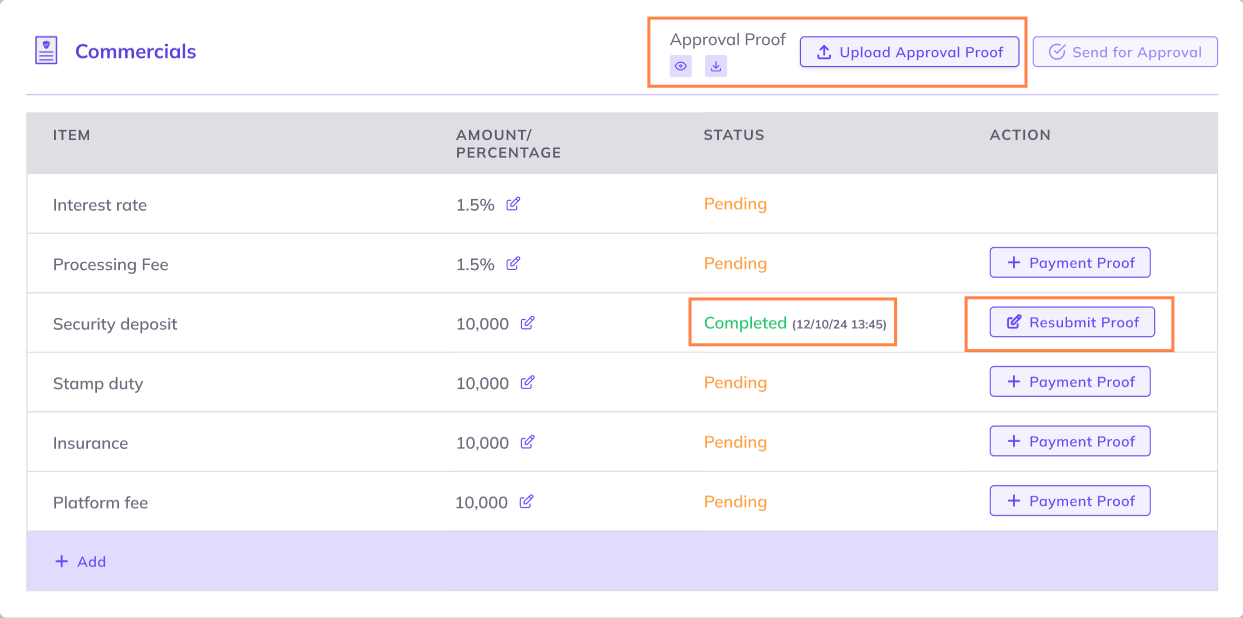Image resolution: width=1243 pixels, height=618 pixels.
Task: Edit the Insurance amount
Action: (527, 442)
